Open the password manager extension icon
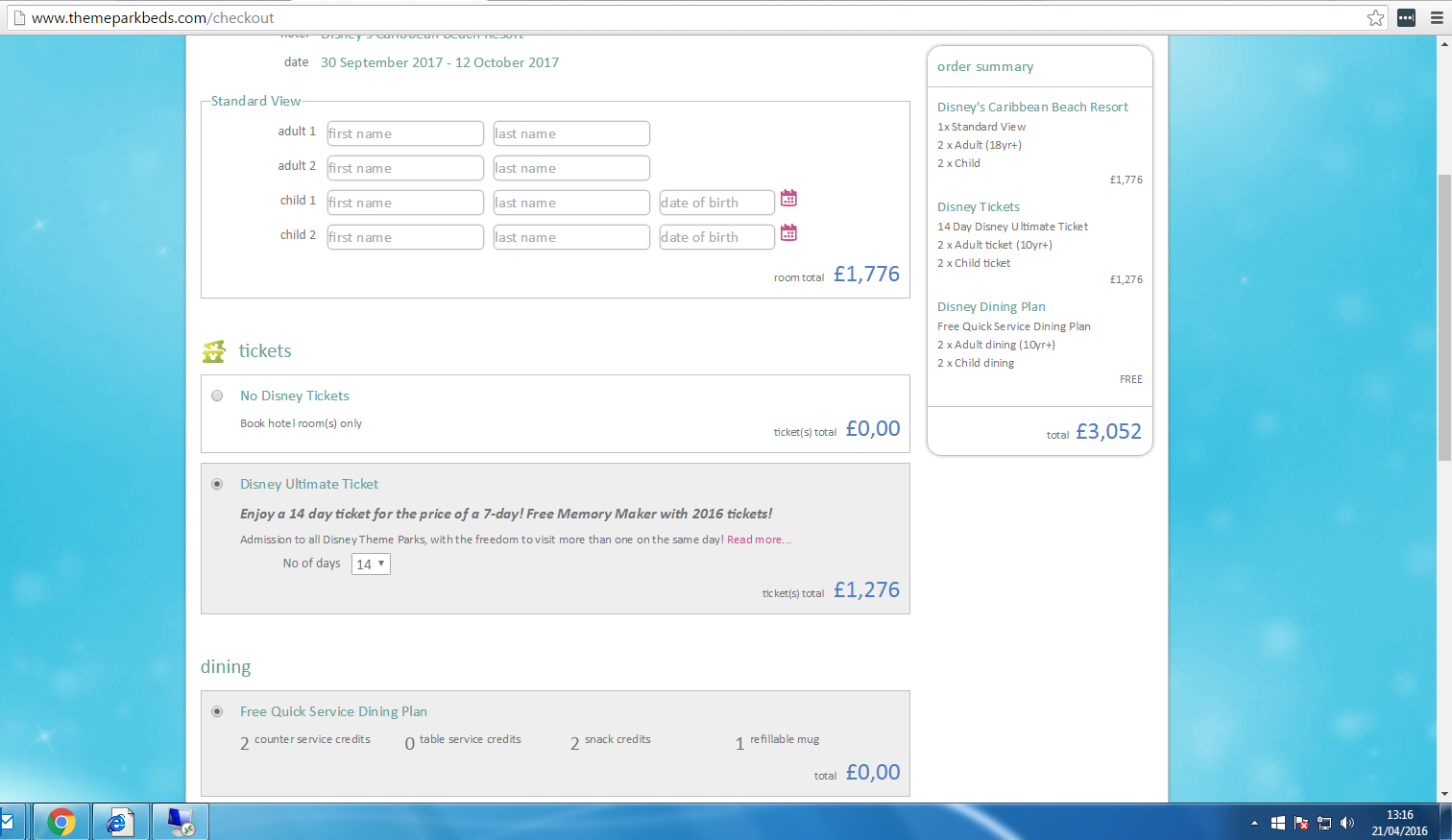Image resolution: width=1452 pixels, height=840 pixels. tap(1406, 17)
